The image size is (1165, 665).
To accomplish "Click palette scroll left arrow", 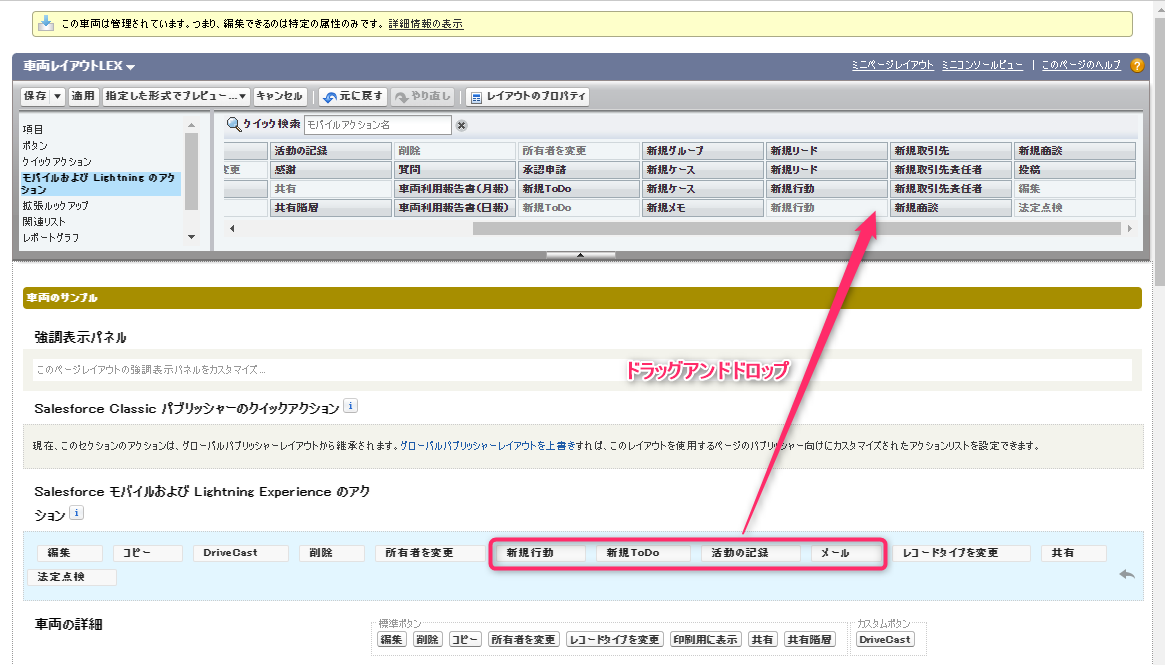I will tap(232, 229).
